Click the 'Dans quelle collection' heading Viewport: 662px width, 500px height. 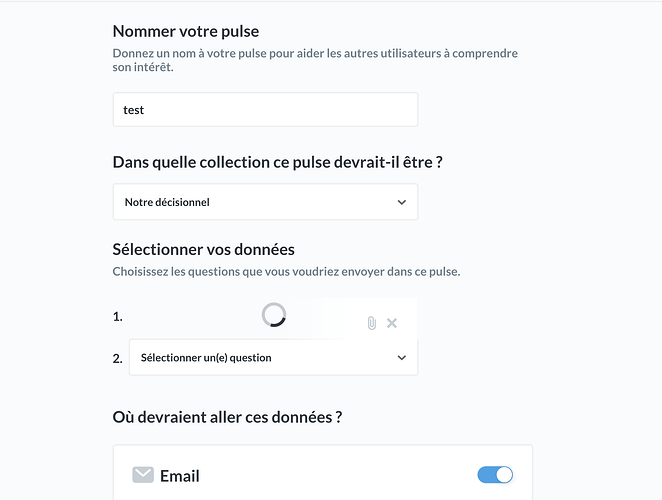(277, 162)
